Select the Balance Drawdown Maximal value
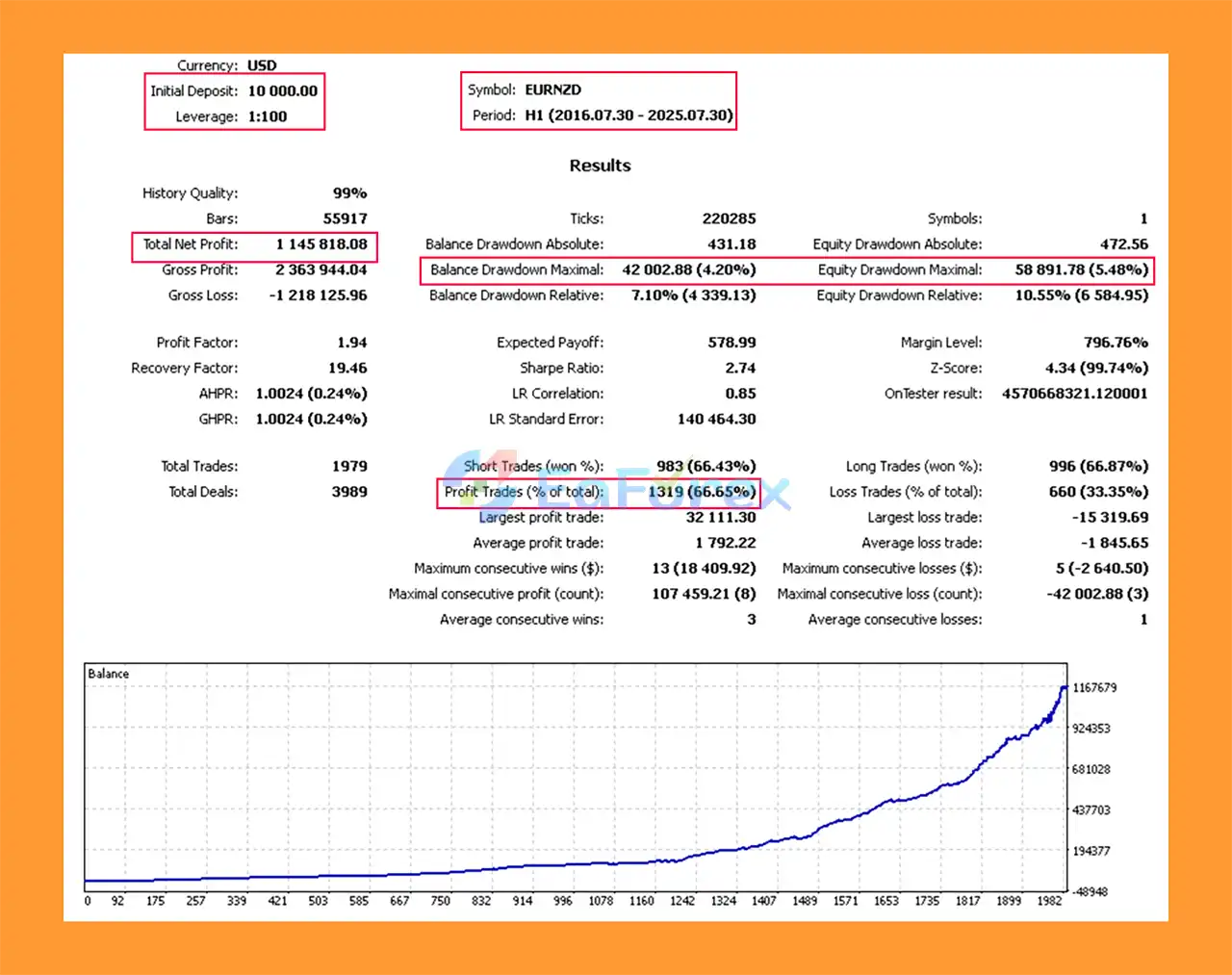Screen dimensions: 1232x975 [688, 270]
